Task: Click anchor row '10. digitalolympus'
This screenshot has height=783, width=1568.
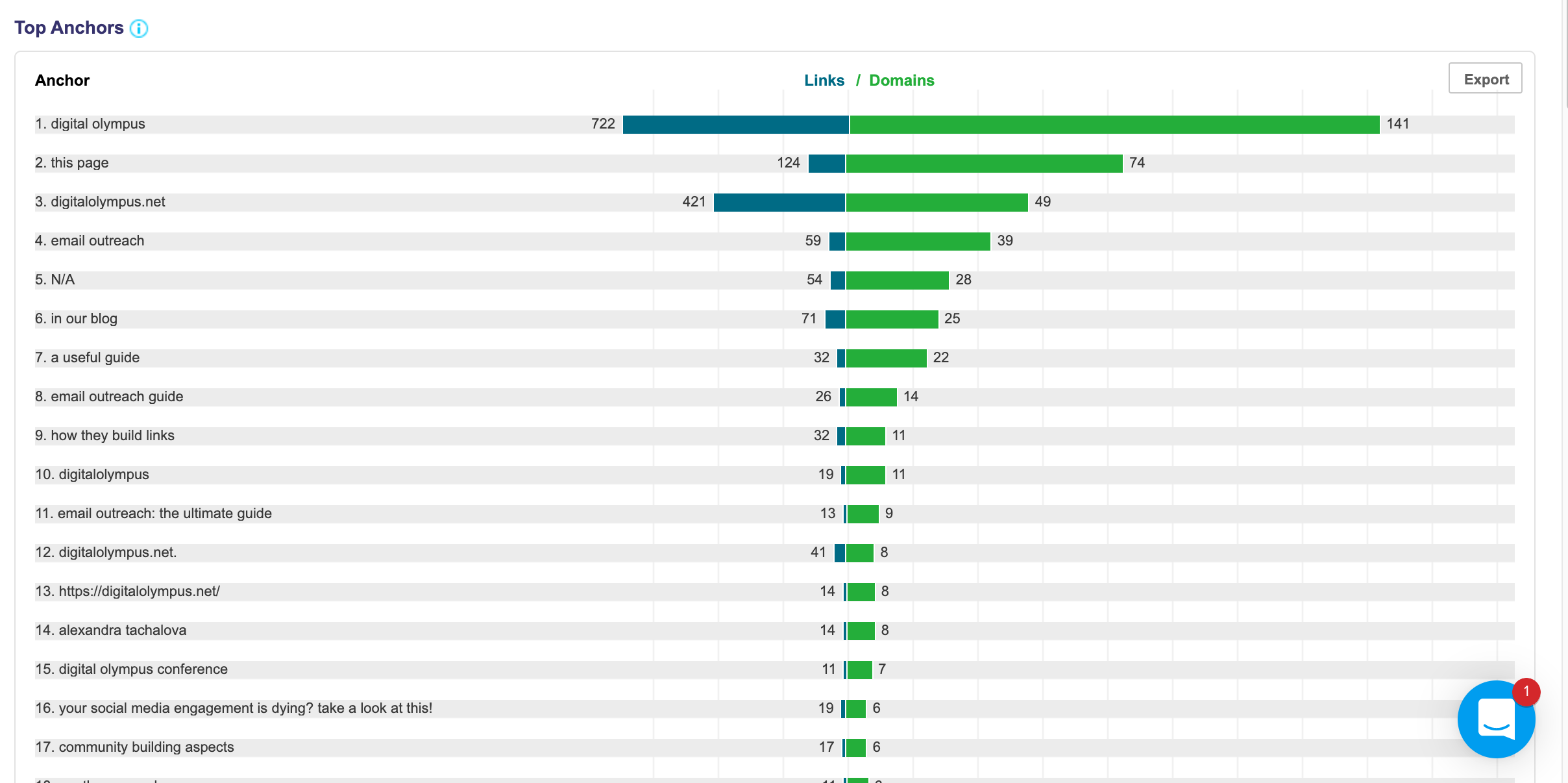Action: [775, 475]
